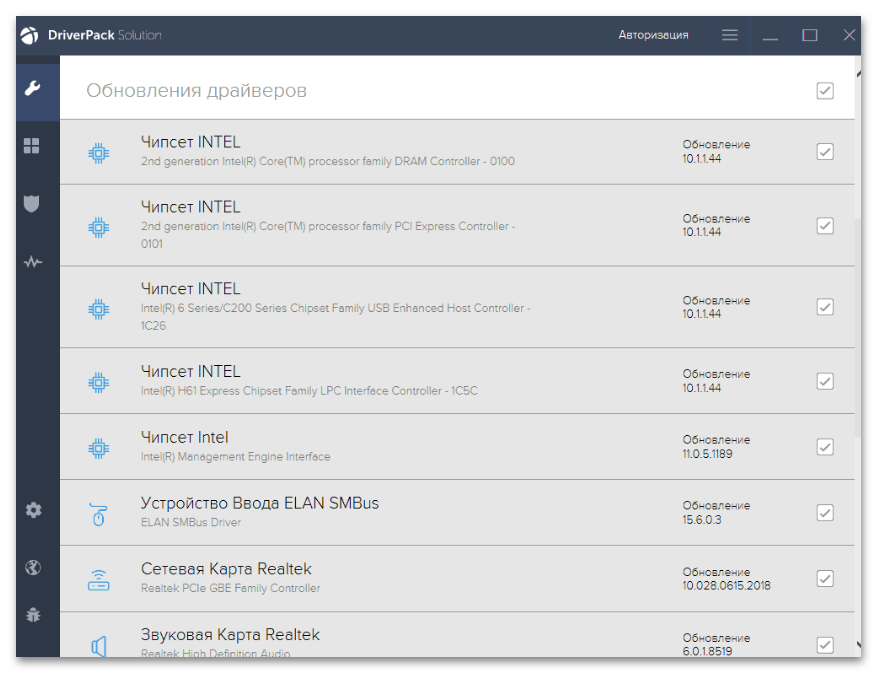This screenshot has height=673, width=877.
Task: Click network icon of Realtek PCIe GBE row
Action: tap(98, 580)
